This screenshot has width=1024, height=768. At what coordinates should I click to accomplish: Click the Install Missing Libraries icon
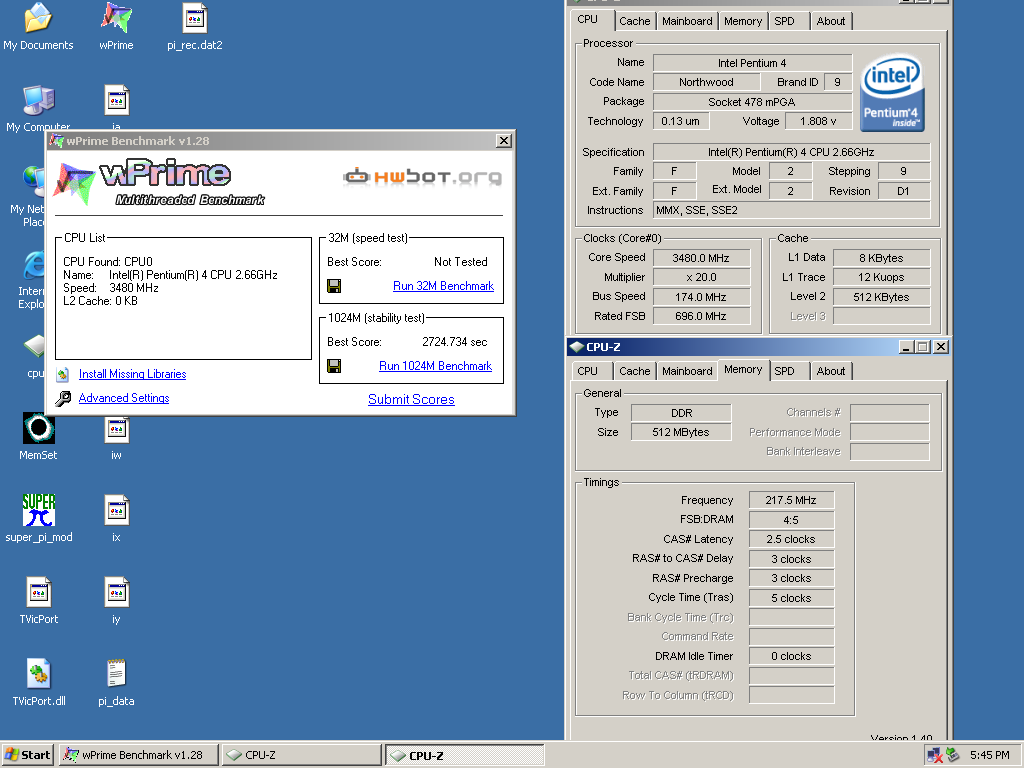click(63, 374)
